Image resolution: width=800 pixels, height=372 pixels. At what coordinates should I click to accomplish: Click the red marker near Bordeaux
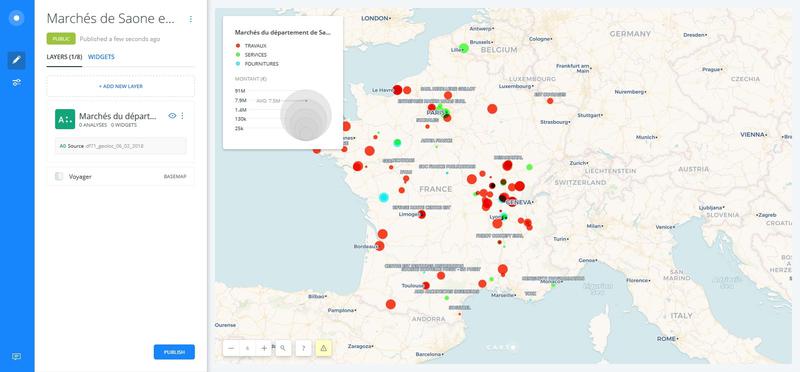pyautogui.click(x=380, y=245)
